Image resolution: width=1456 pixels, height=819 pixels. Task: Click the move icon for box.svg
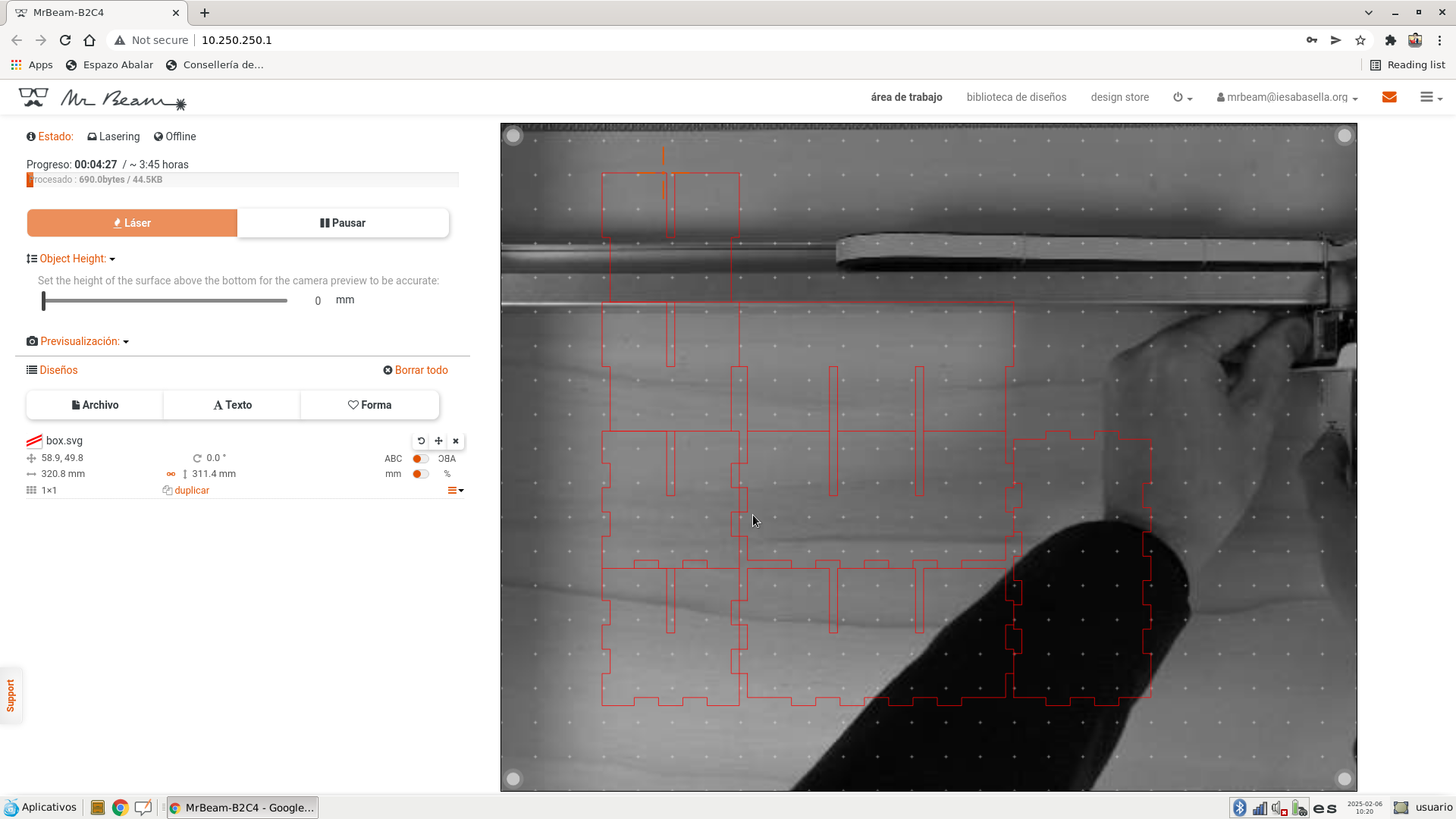(438, 441)
